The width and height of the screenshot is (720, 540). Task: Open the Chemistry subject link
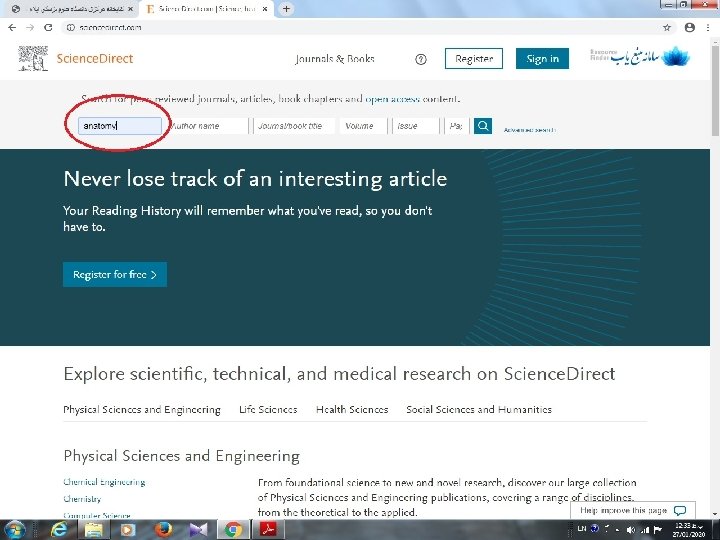pyautogui.click(x=82, y=499)
